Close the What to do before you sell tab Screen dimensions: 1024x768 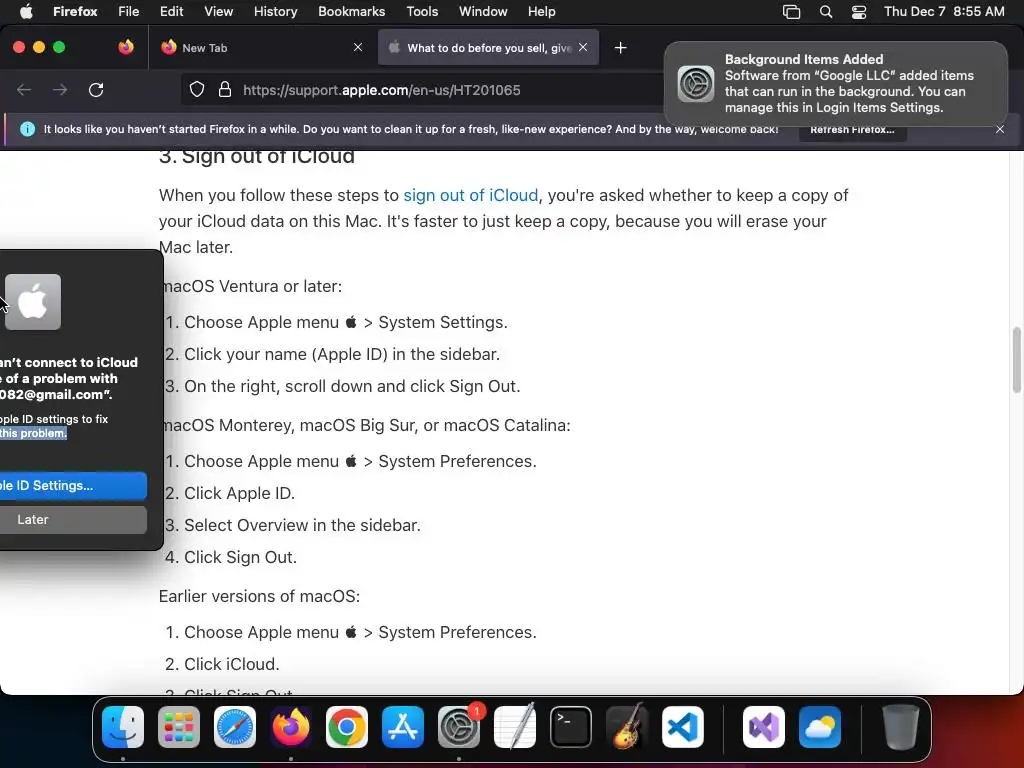click(x=583, y=47)
